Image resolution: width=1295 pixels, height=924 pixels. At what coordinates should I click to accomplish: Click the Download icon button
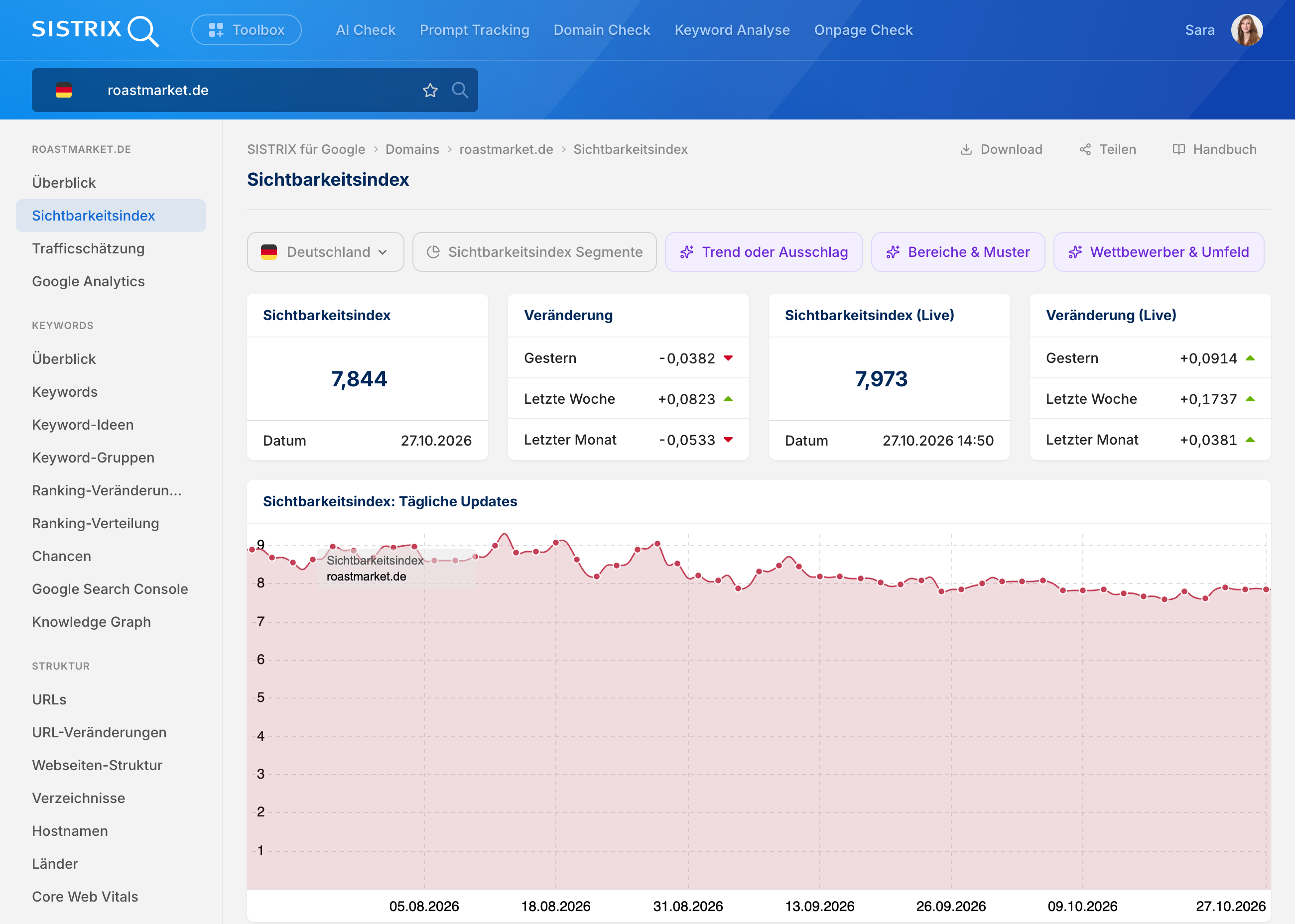point(1001,150)
